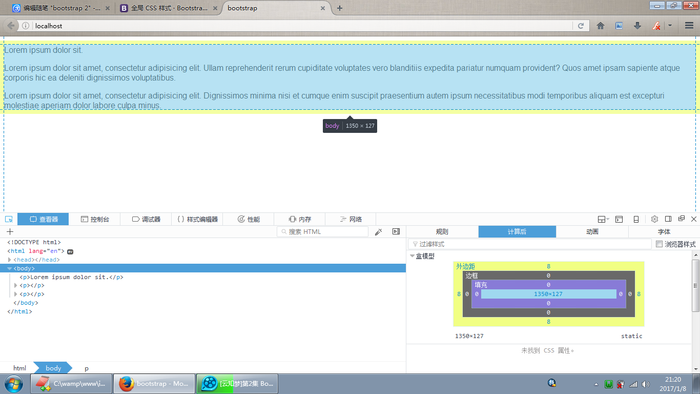Switch to the 内存 Memory tab

[300, 219]
